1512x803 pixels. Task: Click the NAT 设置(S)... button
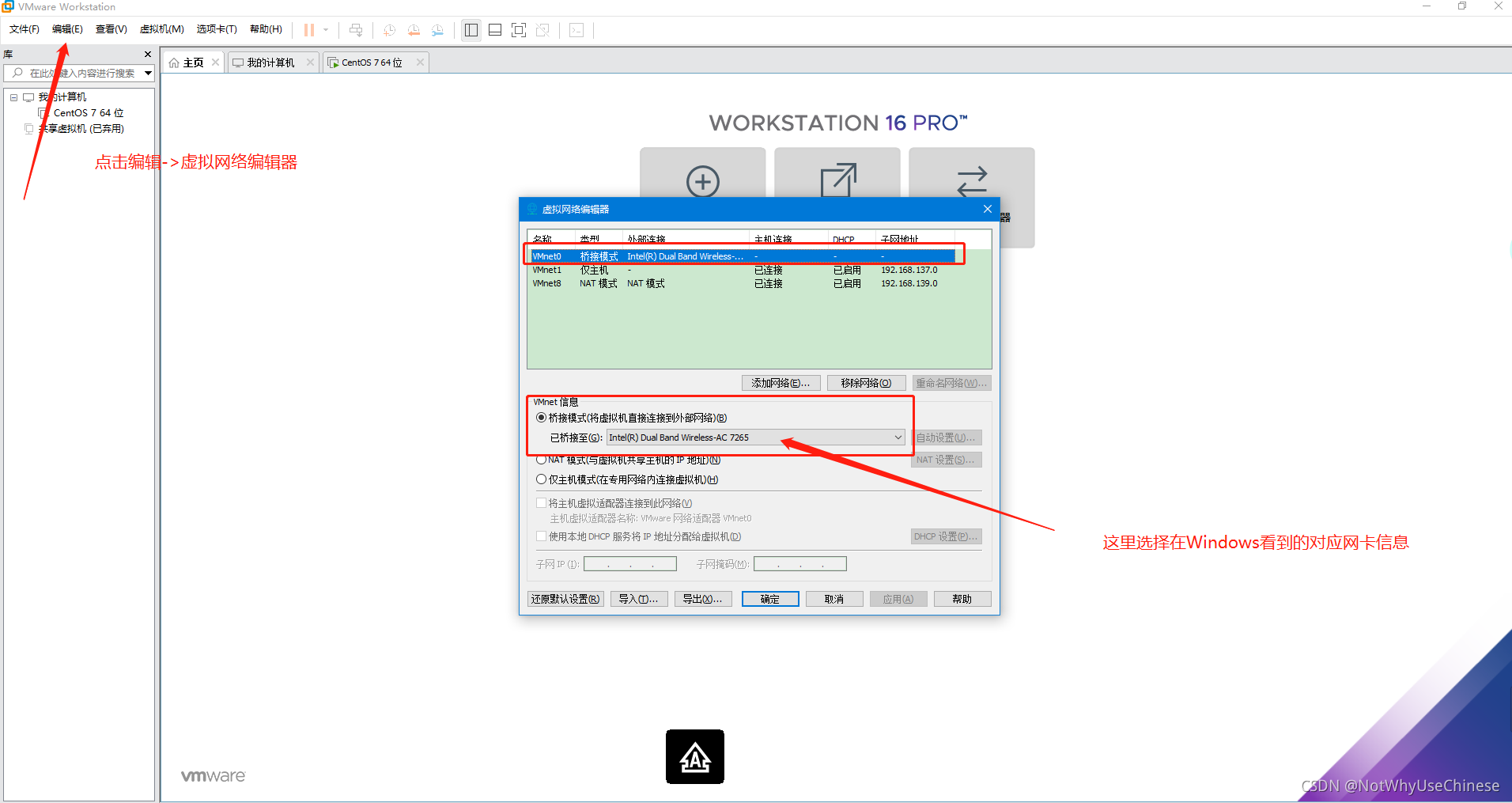pyautogui.click(x=946, y=460)
